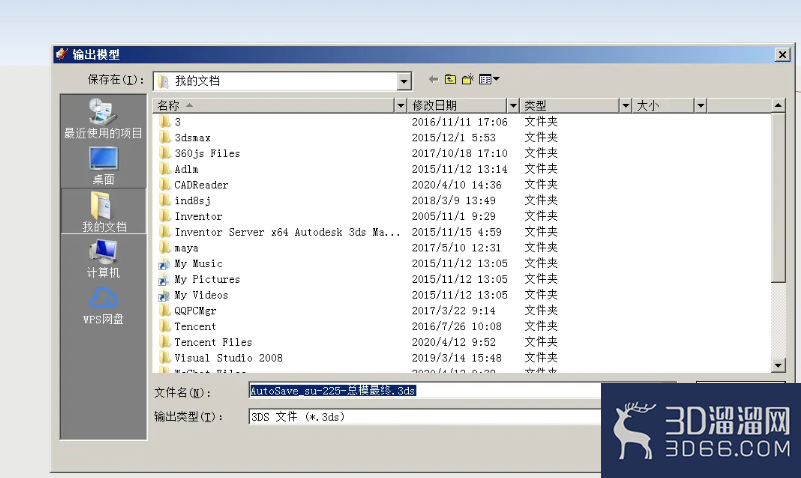Image resolution: width=801 pixels, height=478 pixels.
Task: Create a new folder icon
Action: pos(467,79)
